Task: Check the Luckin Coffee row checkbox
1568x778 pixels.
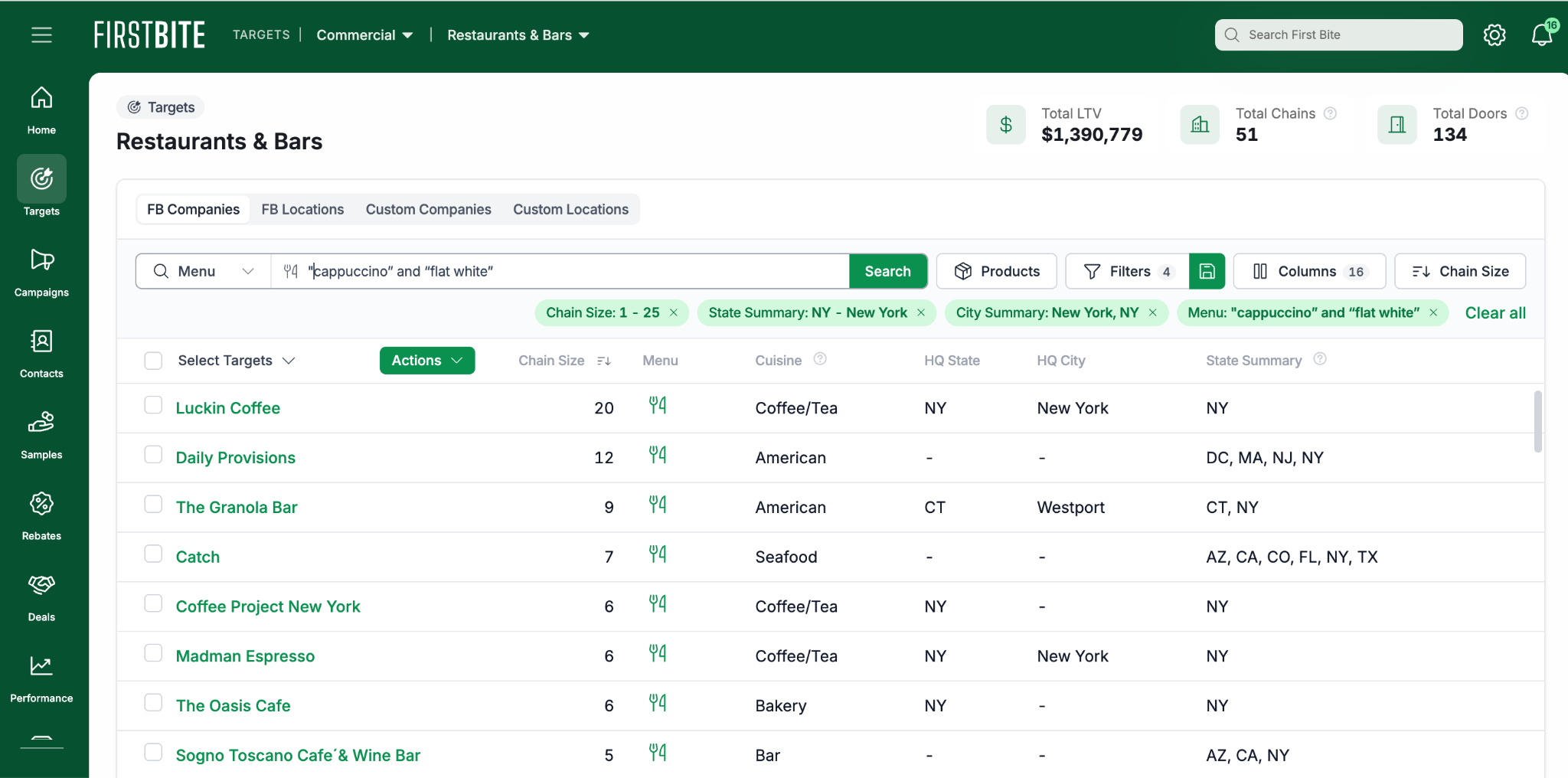Action: pos(153,405)
